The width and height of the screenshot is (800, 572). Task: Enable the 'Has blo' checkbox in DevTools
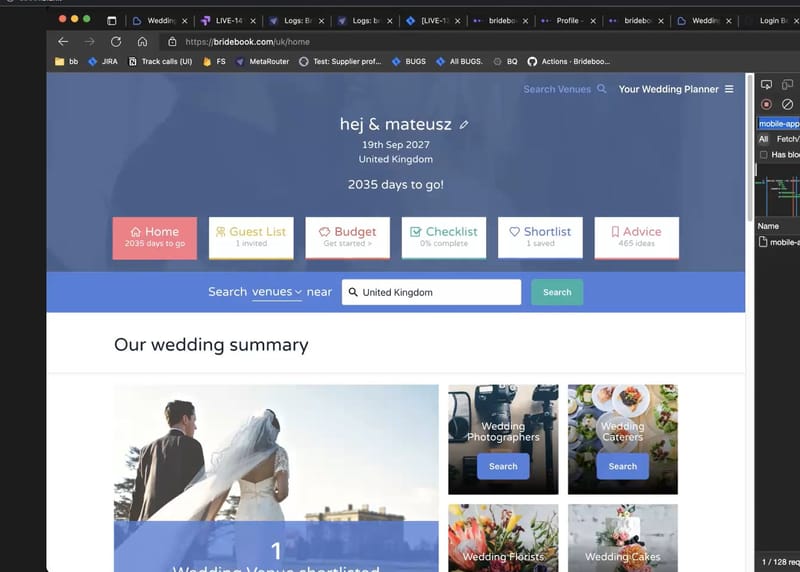tap(764, 155)
